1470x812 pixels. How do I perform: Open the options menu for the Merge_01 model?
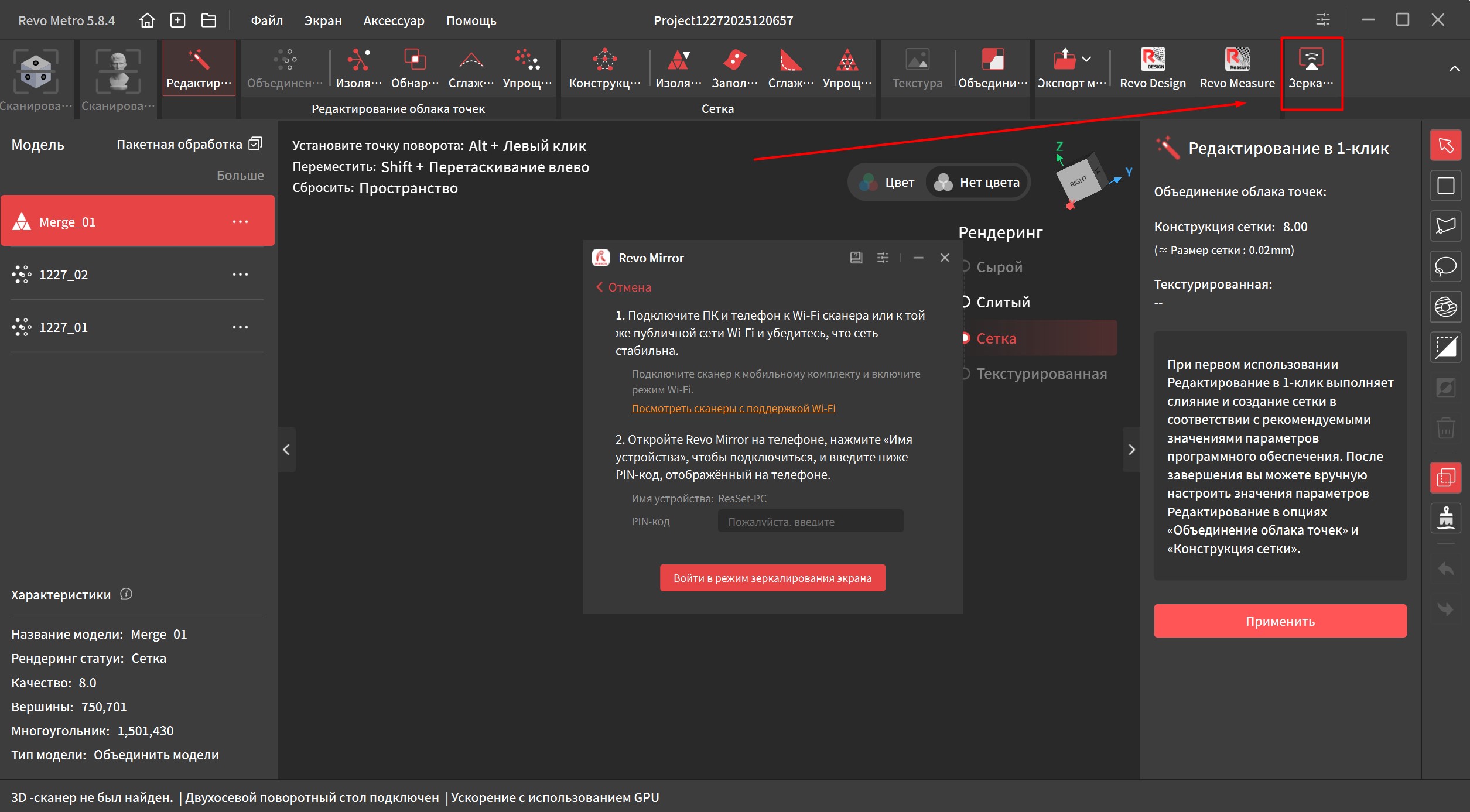pyautogui.click(x=240, y=222)
